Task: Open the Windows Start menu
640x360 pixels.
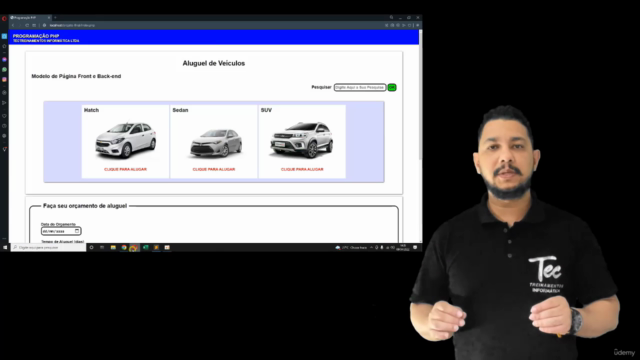Action: pyautogui.click(x=5, y=247)
